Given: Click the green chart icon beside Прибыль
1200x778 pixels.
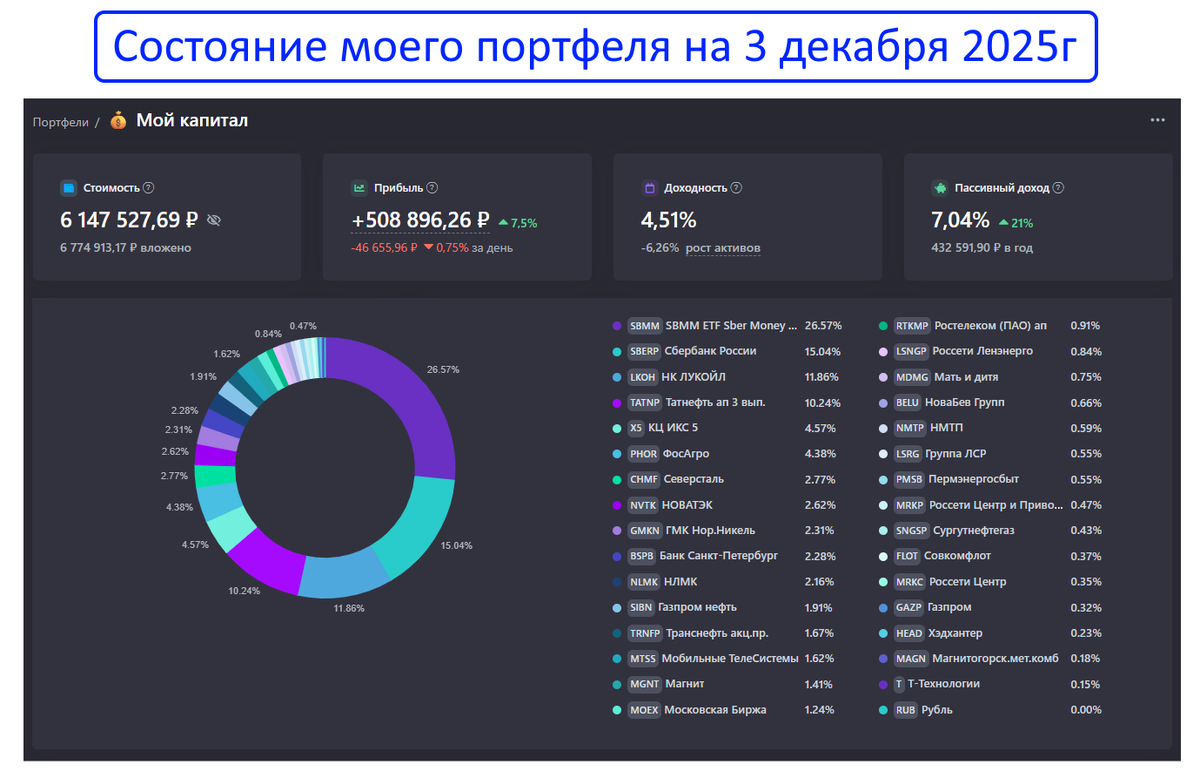Looking at the screenshot, I should [359, 187].
